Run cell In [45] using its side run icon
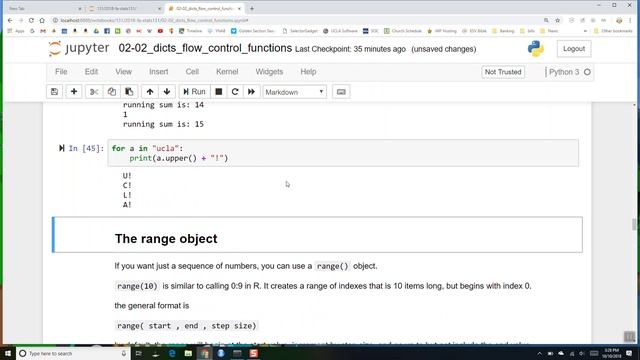The width and height of the screenshot is (640, 360). [x=62, y=148]
